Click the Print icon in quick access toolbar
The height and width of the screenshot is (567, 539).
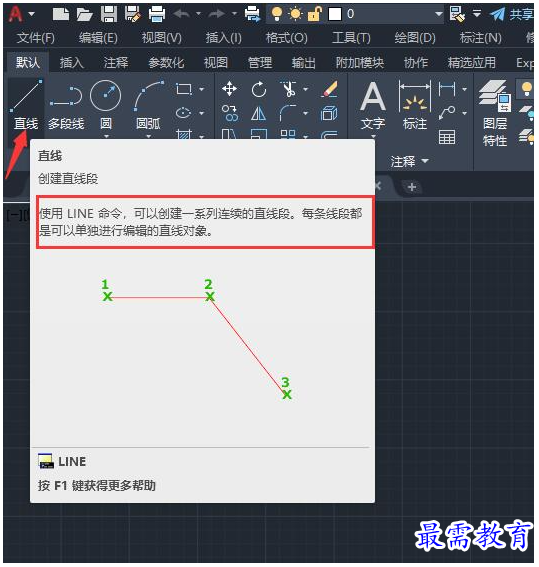coord(157,14)
